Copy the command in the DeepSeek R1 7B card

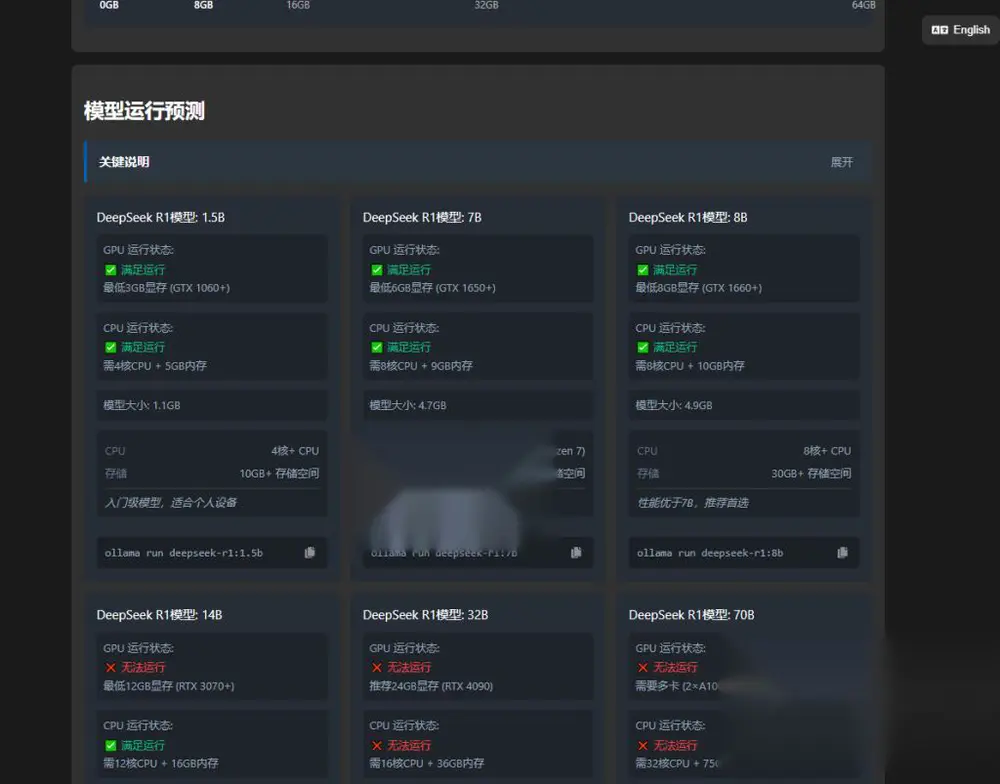tap(576, 552)
